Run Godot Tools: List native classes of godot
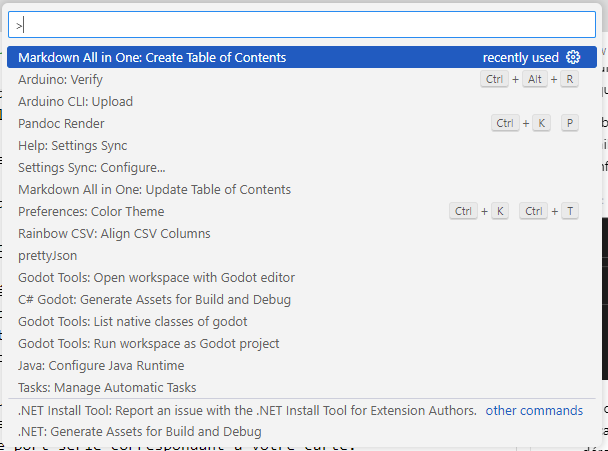Image resolution: width=608 pixels, height=451 pixels. [132, 322]
